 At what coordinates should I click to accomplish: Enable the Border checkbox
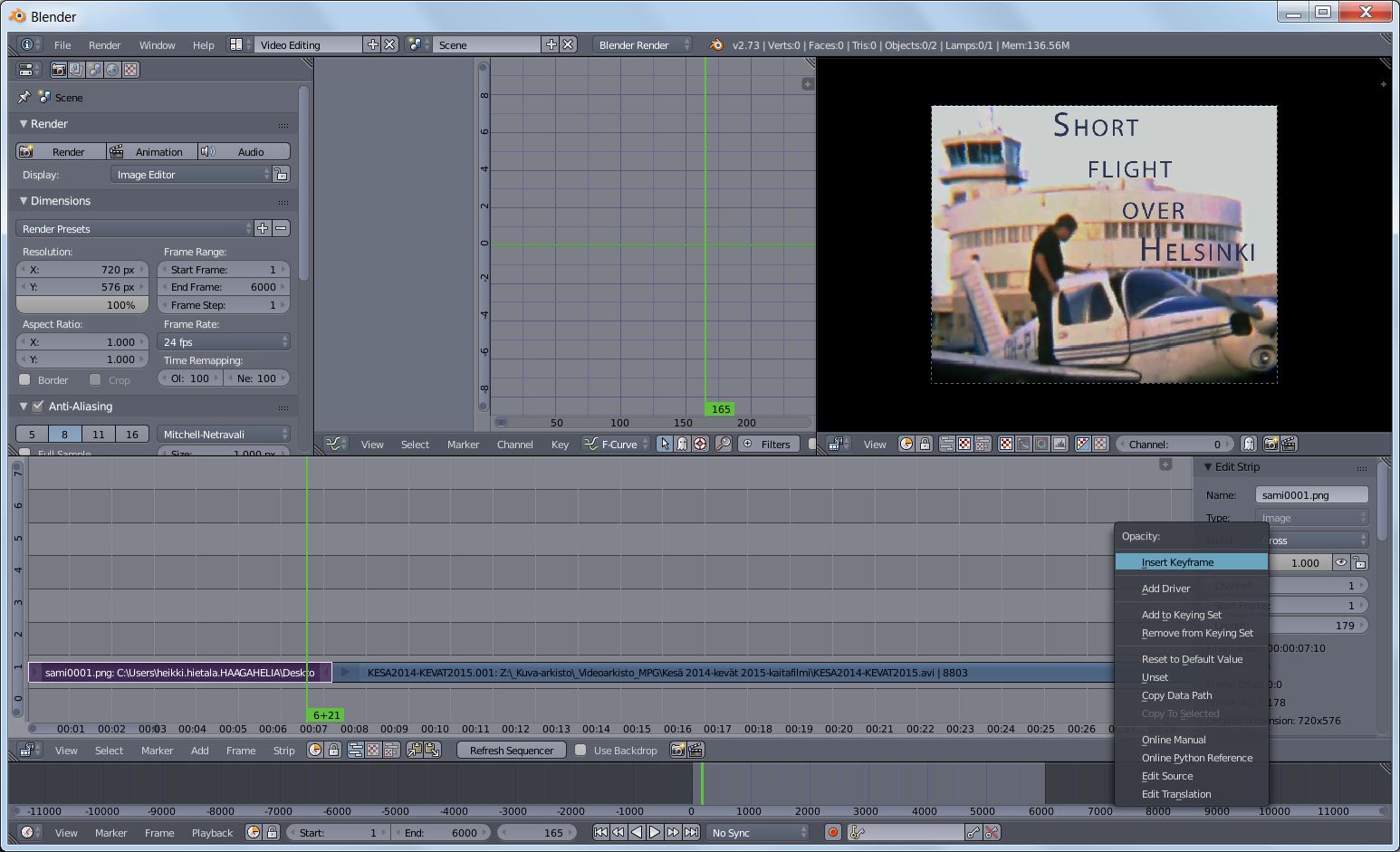25,379
